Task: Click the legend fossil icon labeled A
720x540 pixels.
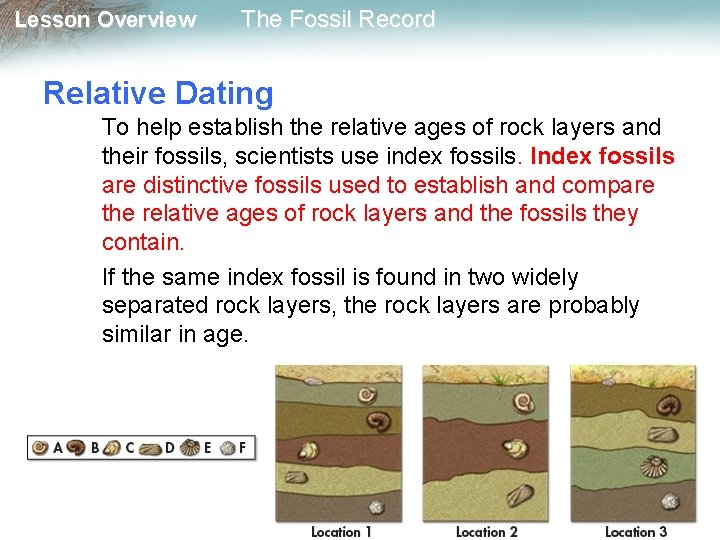Action: tap(40, 448)
